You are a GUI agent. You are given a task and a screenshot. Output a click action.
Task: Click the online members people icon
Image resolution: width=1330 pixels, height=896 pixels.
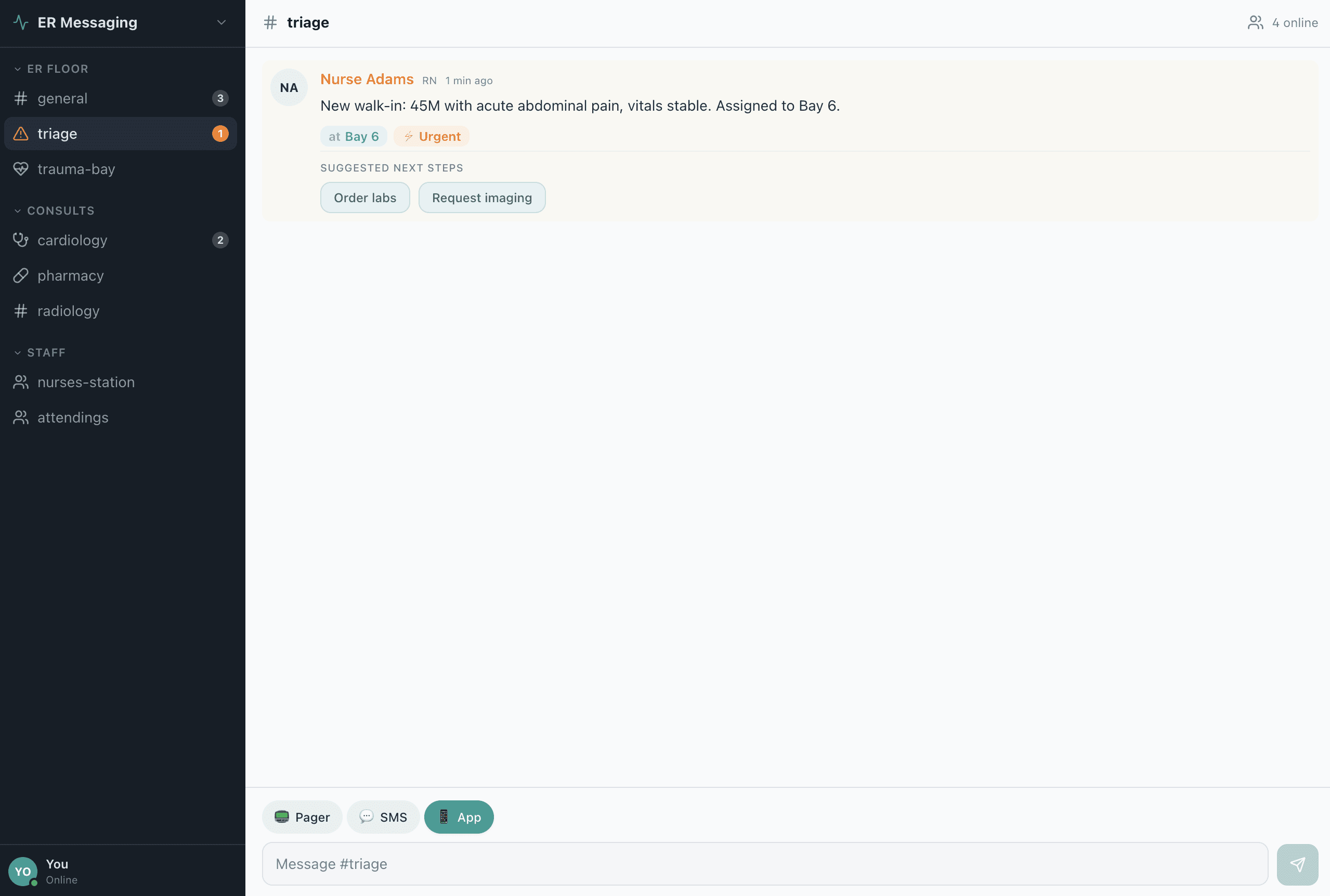coord(1255,23)
